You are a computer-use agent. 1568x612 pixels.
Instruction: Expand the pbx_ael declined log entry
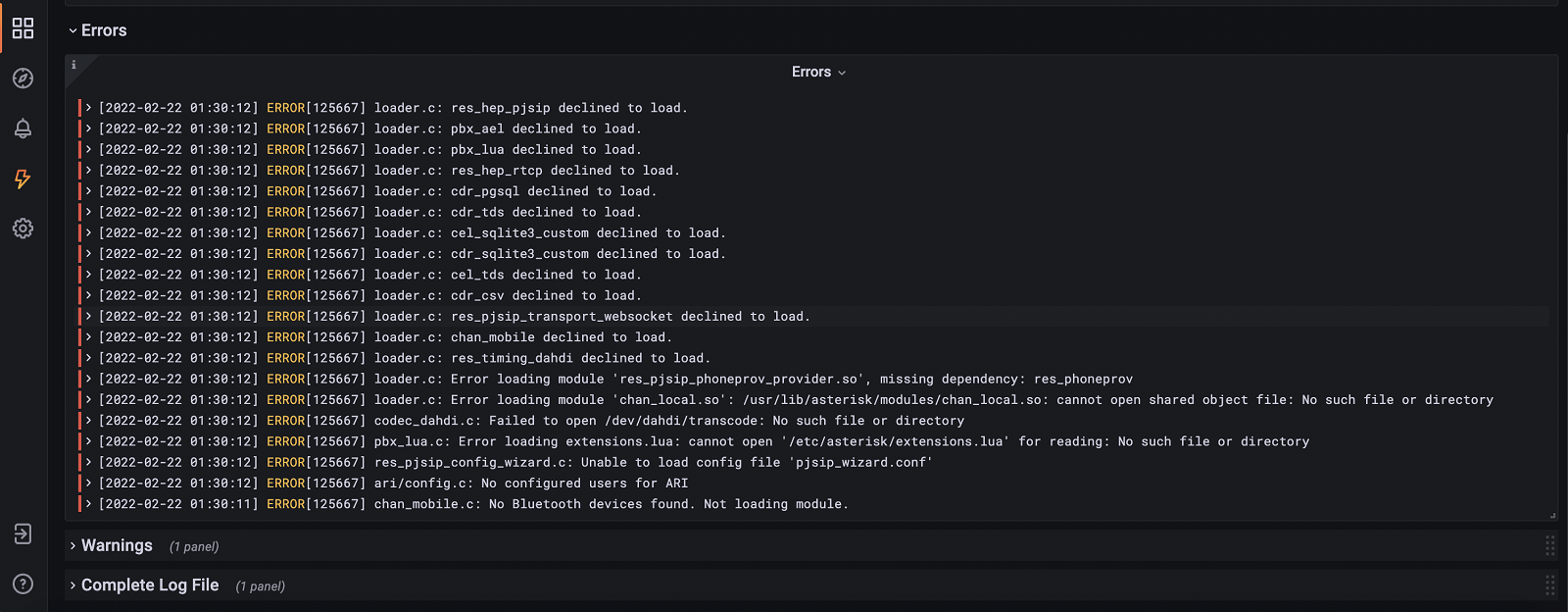coord(88,128)
